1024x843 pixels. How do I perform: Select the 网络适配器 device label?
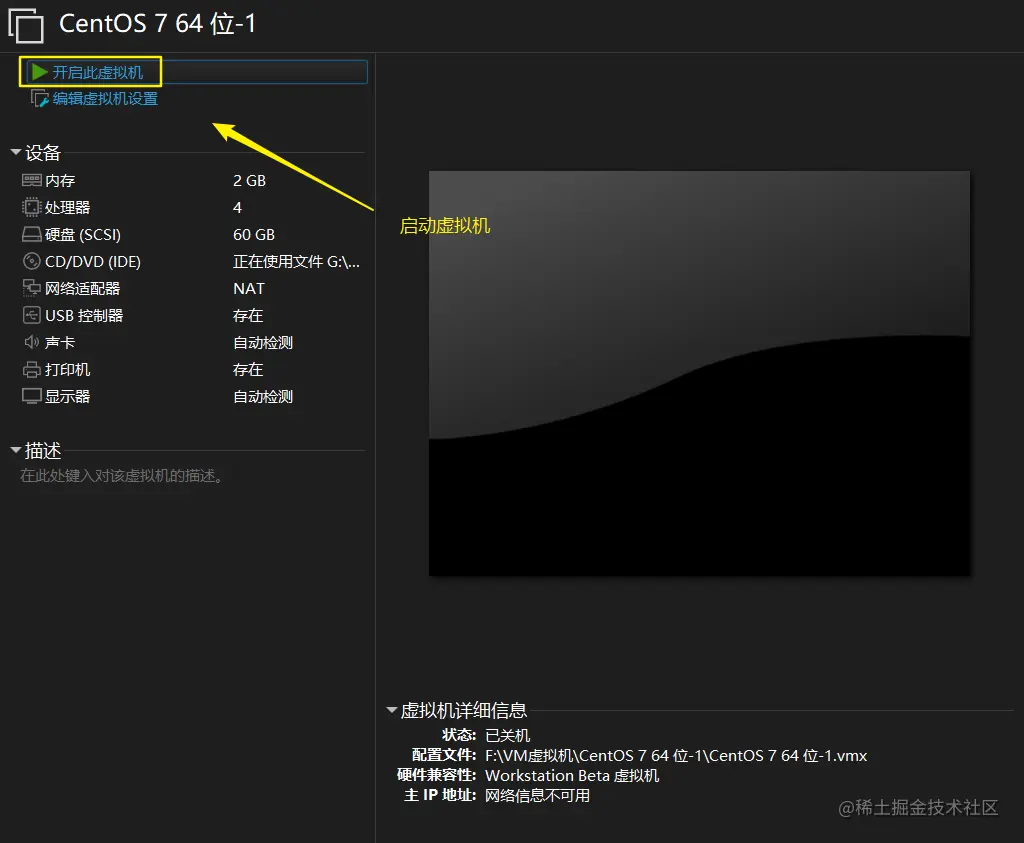(x=82, y=289)
